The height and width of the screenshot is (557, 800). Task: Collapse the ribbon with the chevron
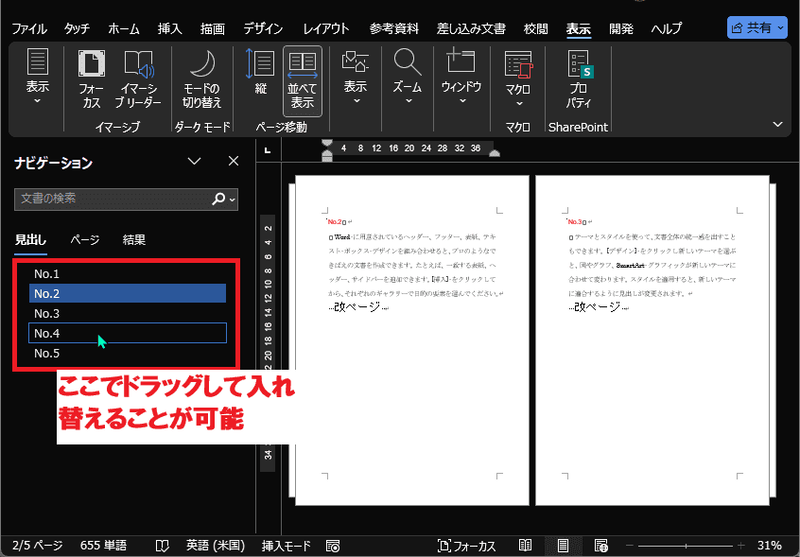point(778,124)
